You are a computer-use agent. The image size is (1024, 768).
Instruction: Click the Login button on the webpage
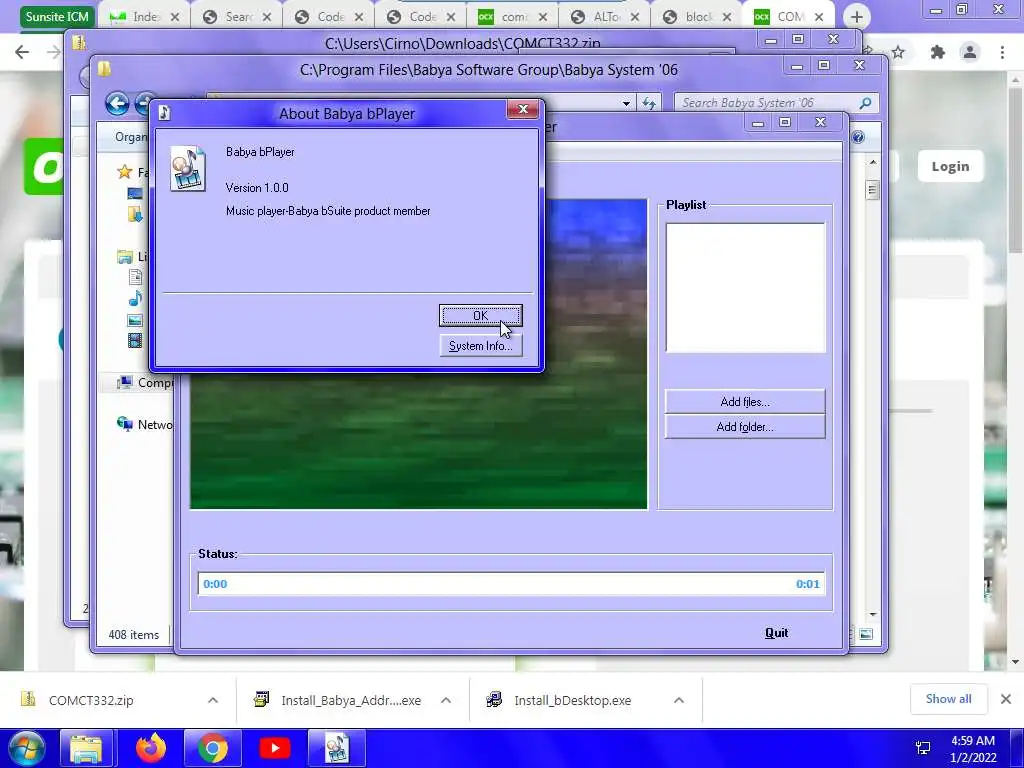950,167
